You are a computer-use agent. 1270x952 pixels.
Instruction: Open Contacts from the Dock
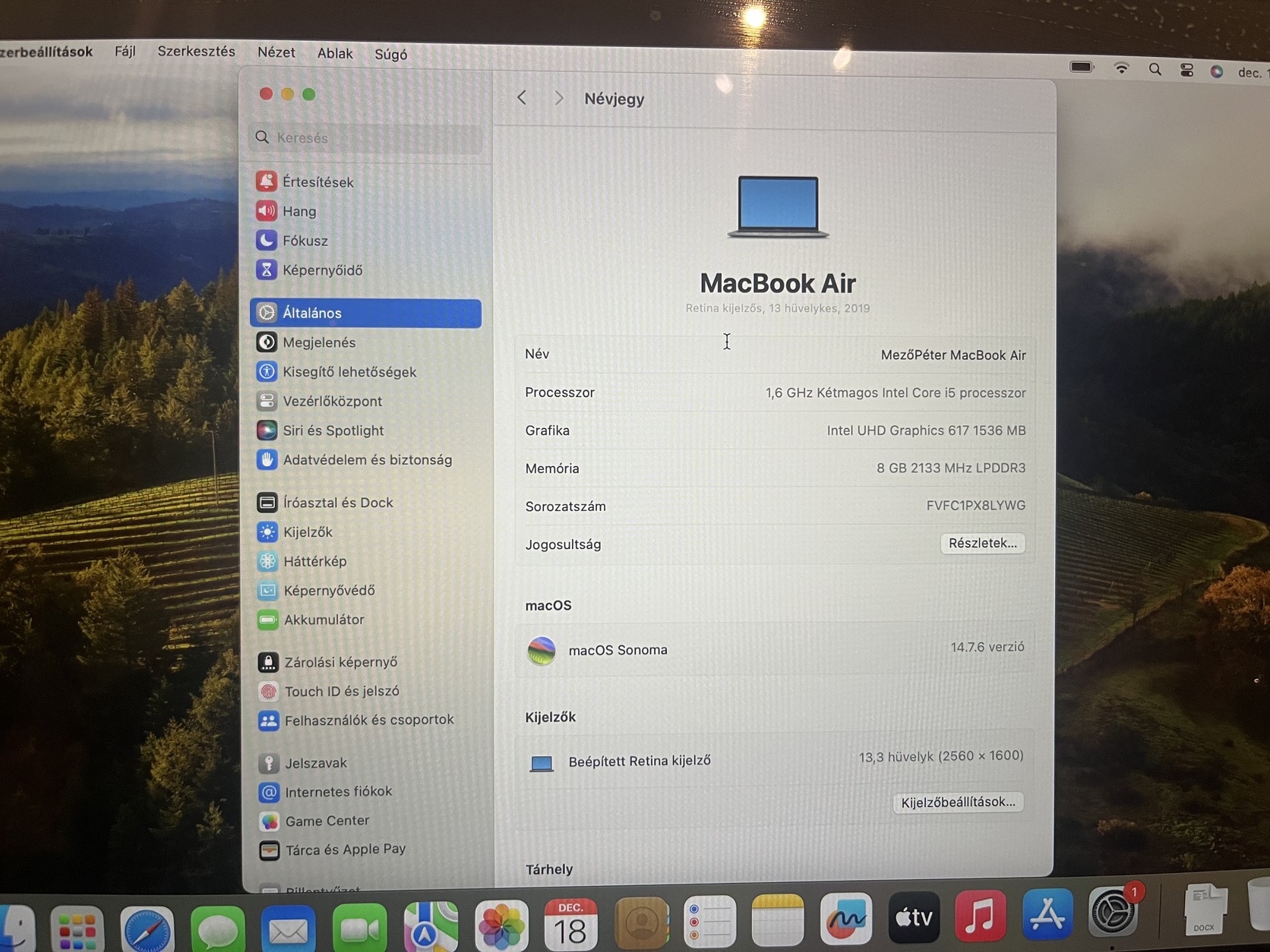pos(641,922)
